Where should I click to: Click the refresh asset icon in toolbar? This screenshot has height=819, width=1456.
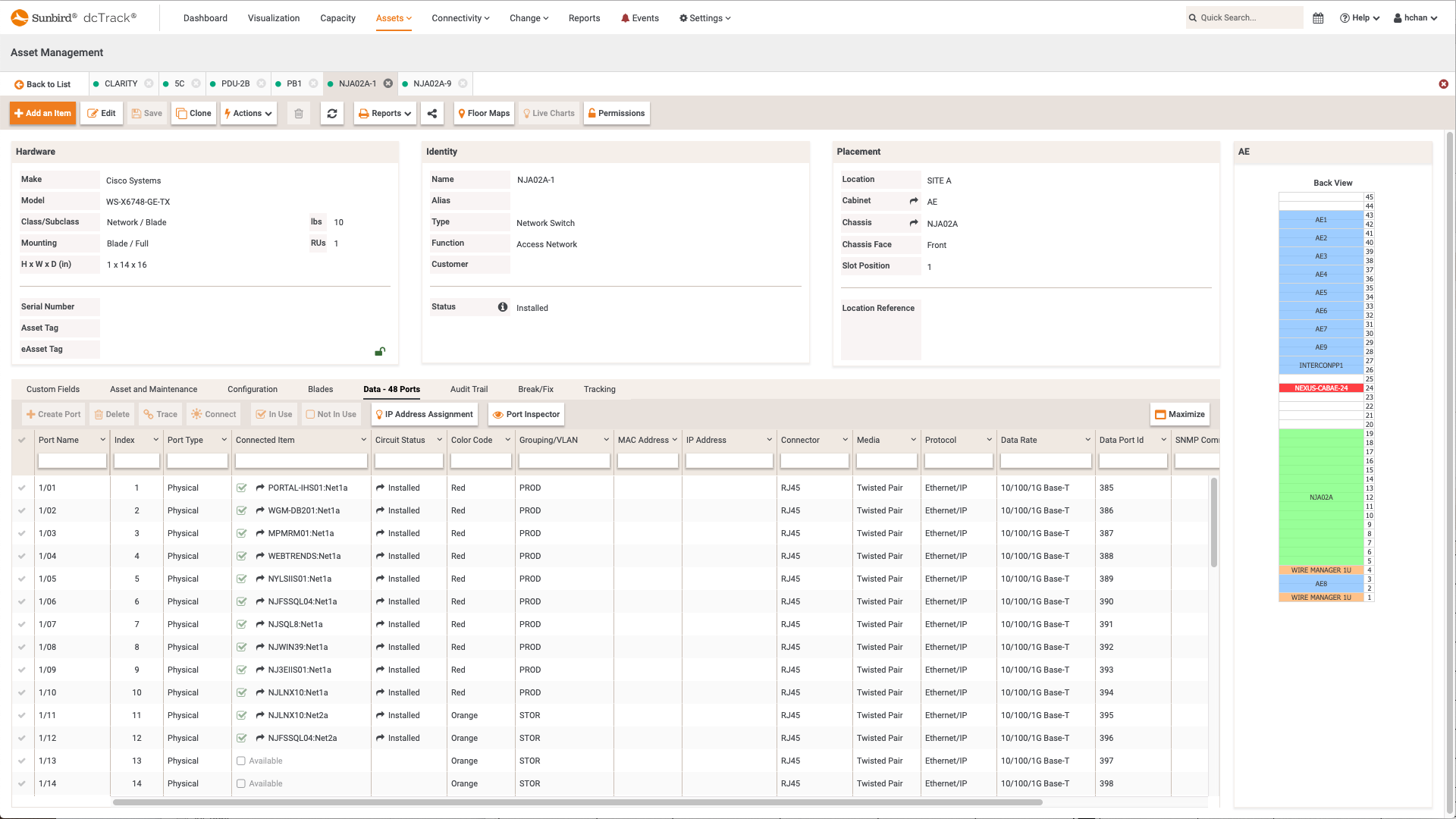coord(332,113)
